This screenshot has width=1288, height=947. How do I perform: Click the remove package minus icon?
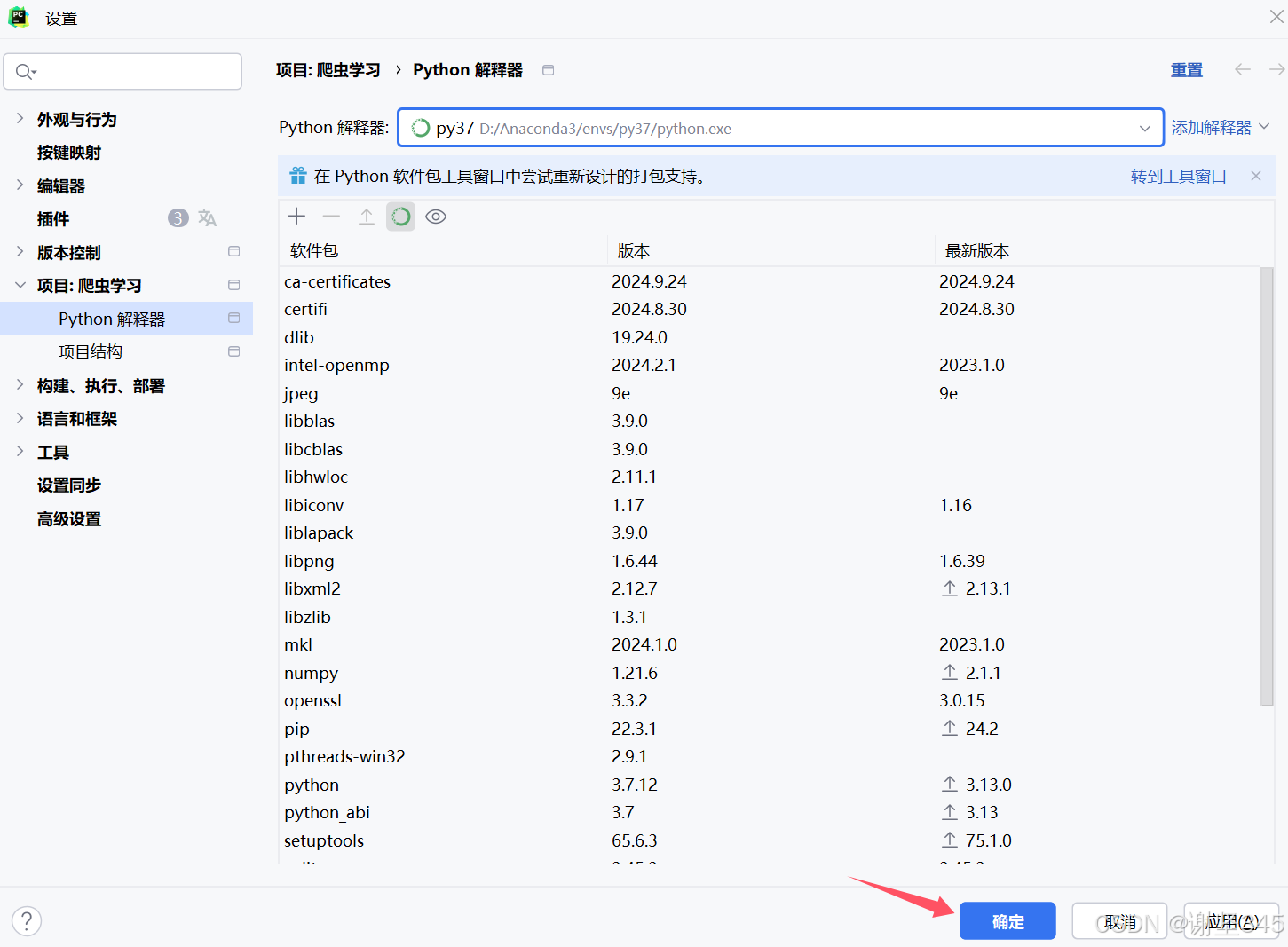point(331,216)
